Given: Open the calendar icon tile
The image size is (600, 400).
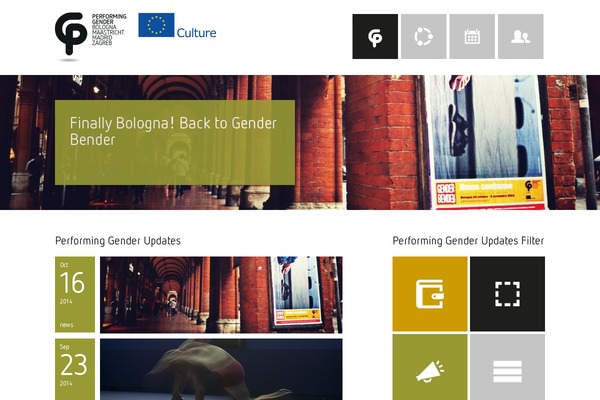Looking at the screenshot, I should [x=472, y=36].
